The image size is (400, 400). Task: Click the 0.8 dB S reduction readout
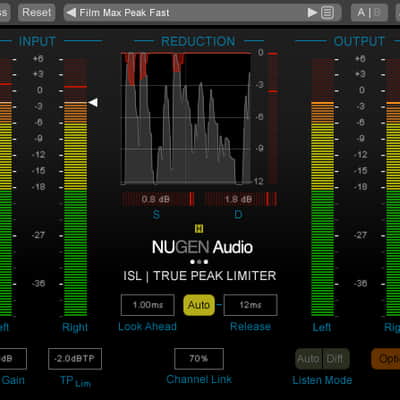(158, 199)
